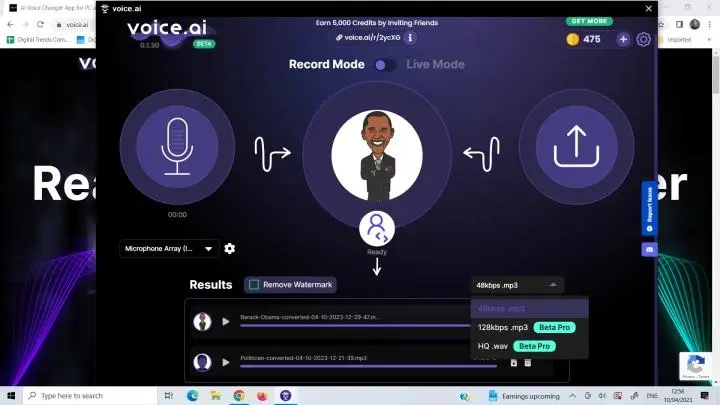Add credits with the plus button
The image size is (720, 405).
pyautogui.click(x=623, y=39)
